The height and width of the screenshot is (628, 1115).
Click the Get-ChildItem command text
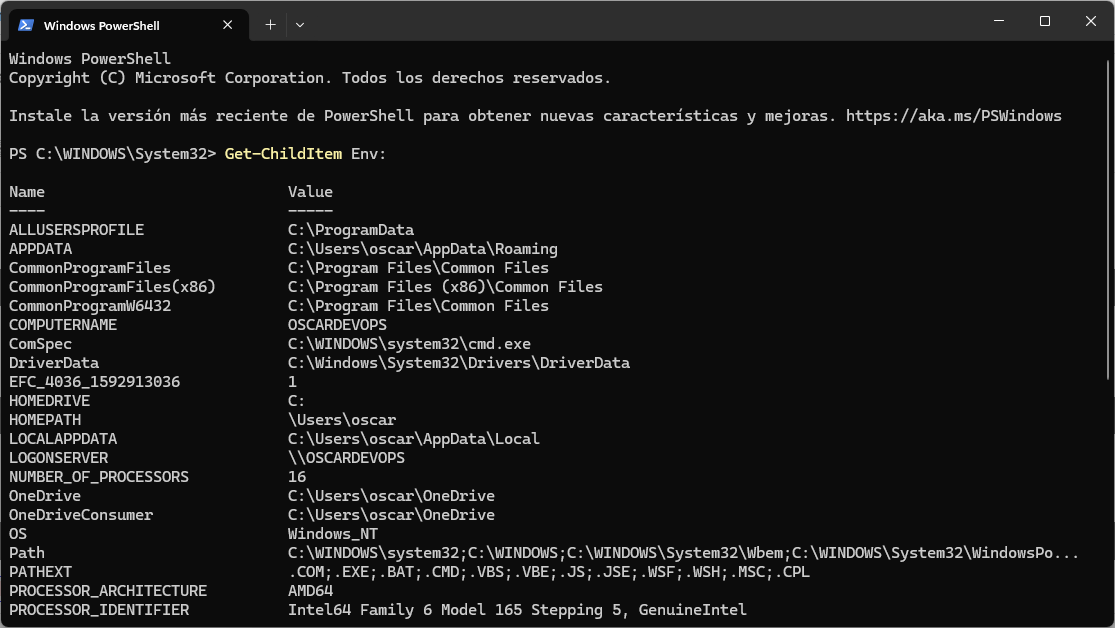click(283, 154)
